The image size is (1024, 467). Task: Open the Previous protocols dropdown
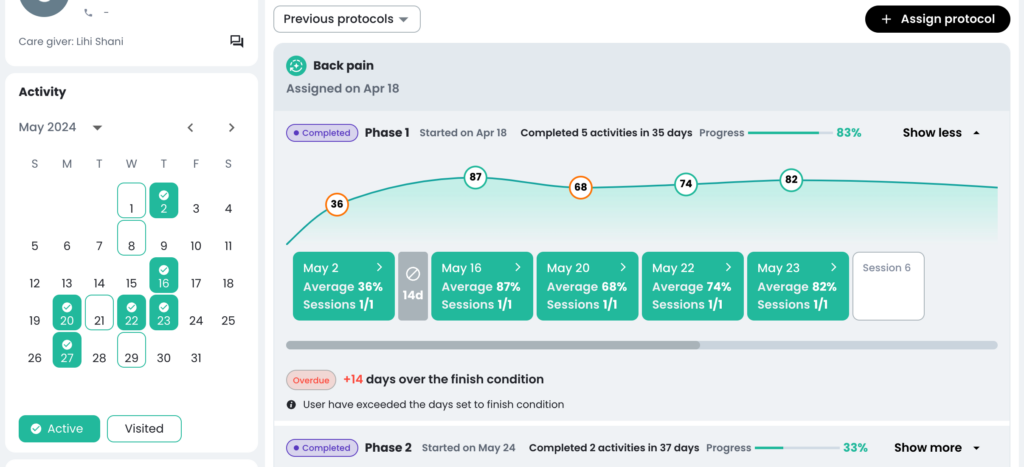coord(347,19)
